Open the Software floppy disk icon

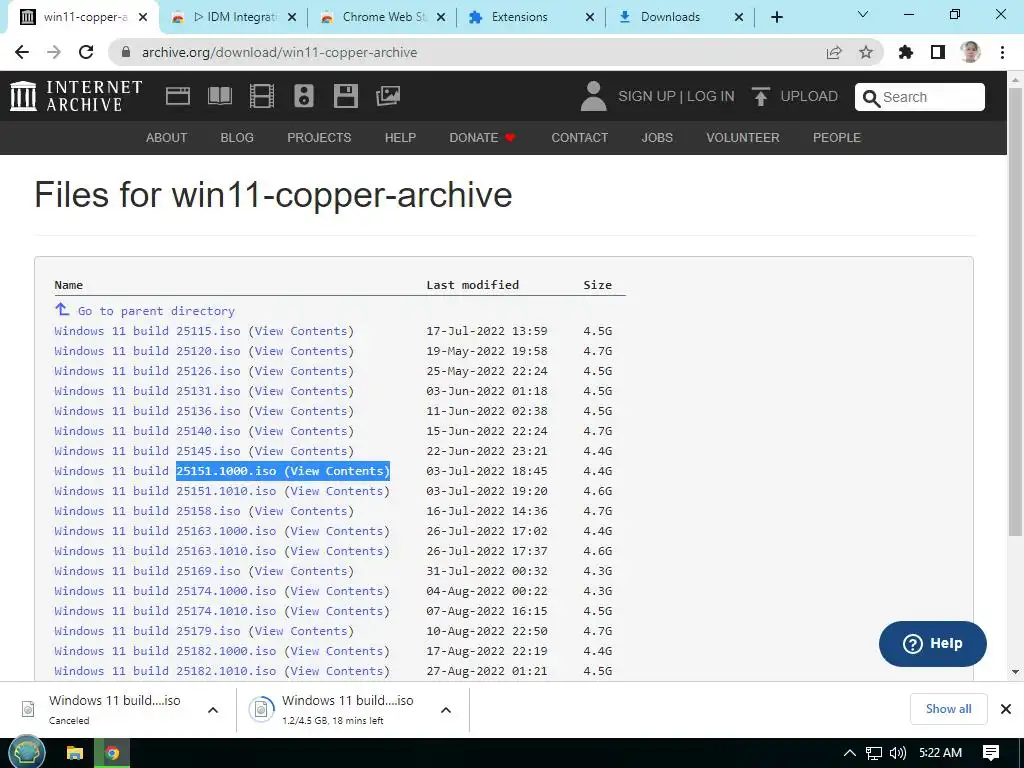(345, 96)
